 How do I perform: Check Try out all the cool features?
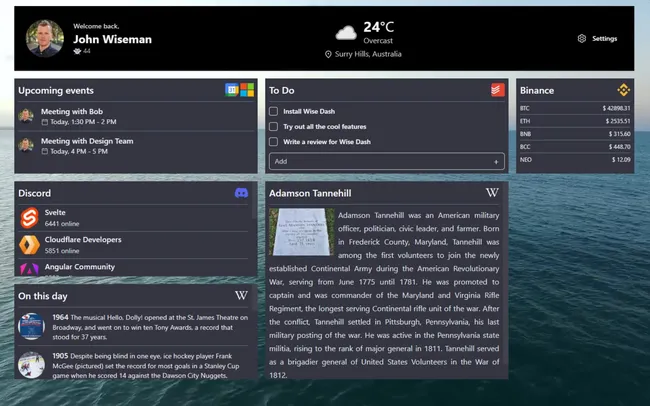pyautogui.click(x=274, y=126)
